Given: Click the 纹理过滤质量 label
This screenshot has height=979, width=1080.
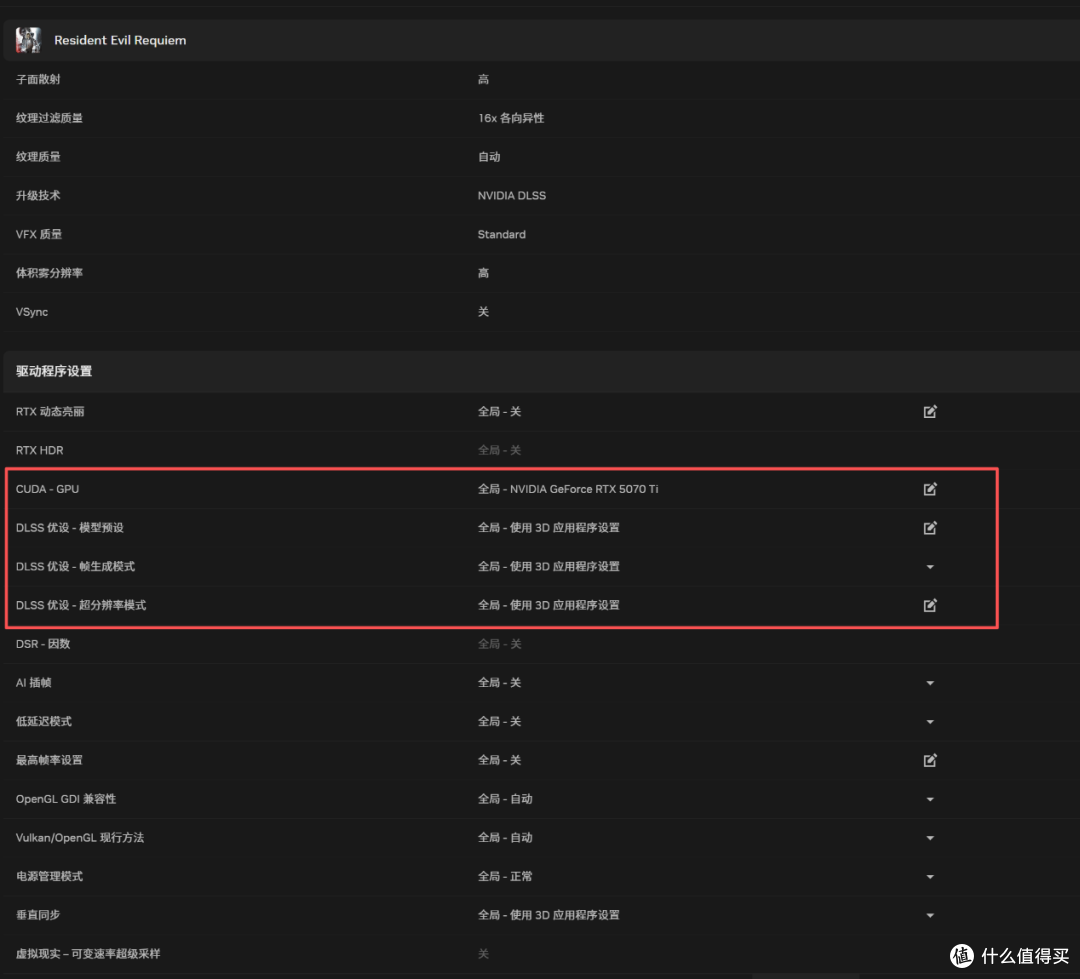Looking at the screenshot, I should 49,118.
